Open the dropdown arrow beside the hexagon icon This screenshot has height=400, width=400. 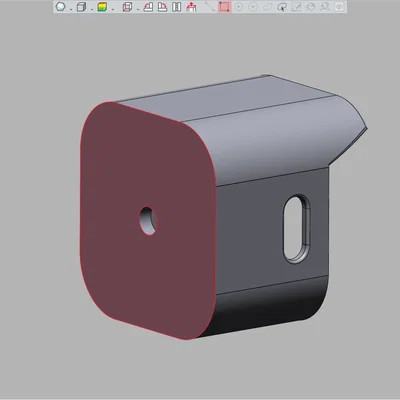(71, 9)
